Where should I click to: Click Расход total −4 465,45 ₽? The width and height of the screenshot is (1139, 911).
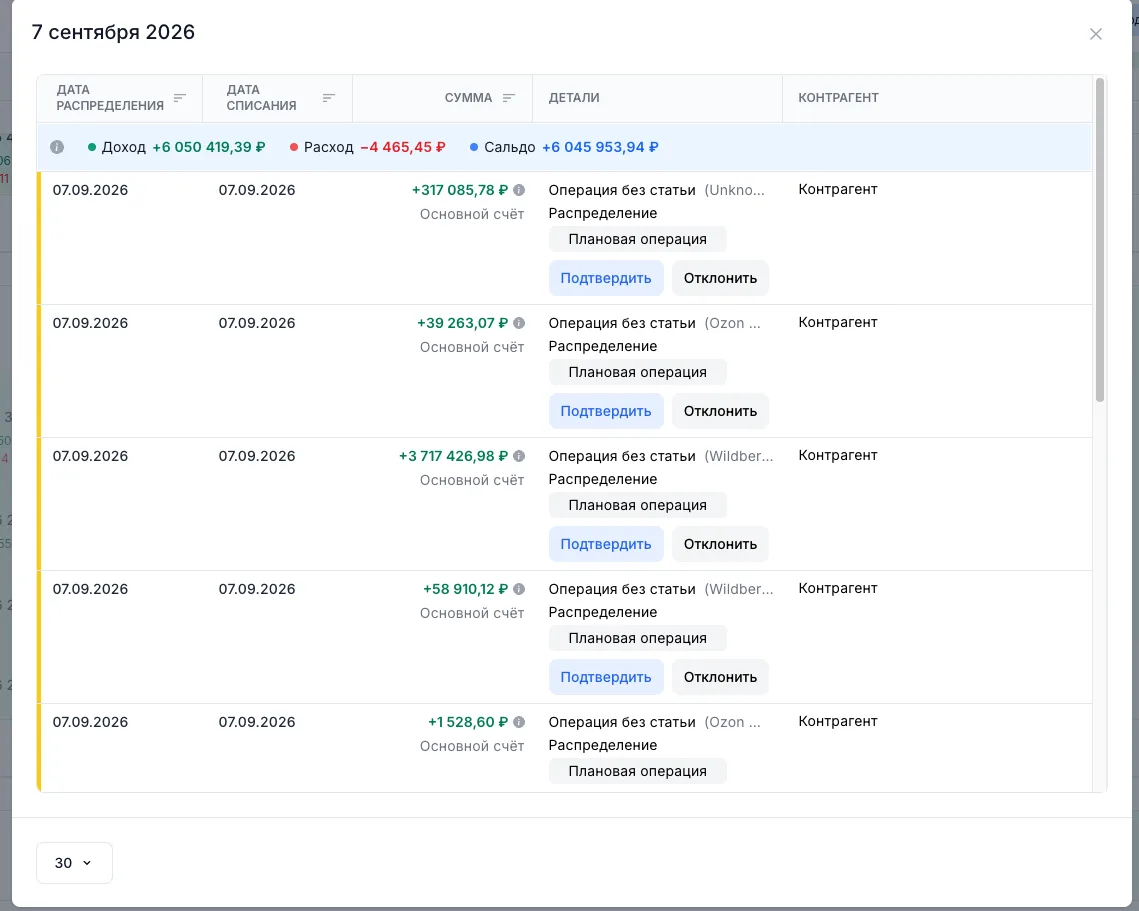403,147
